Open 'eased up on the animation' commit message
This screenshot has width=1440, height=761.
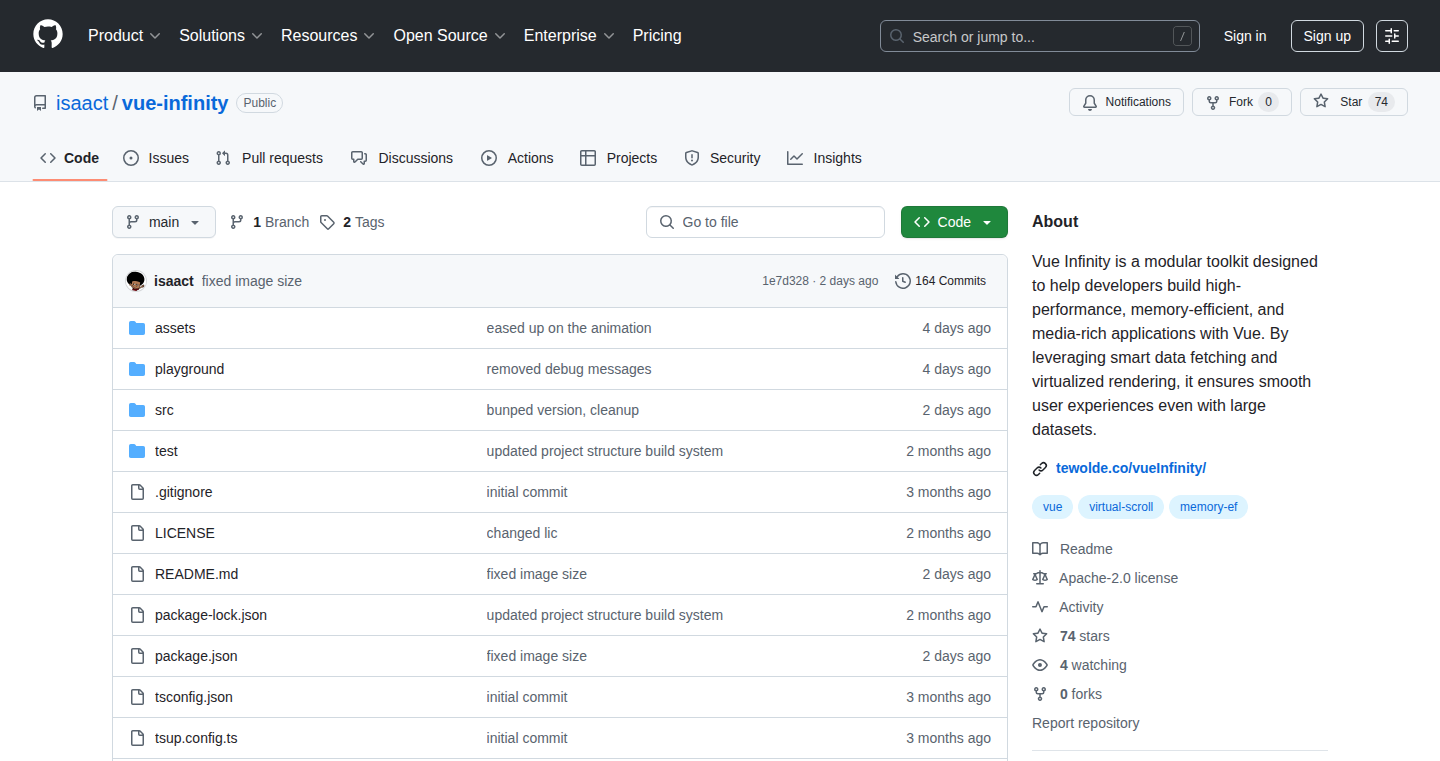point(569,328)
